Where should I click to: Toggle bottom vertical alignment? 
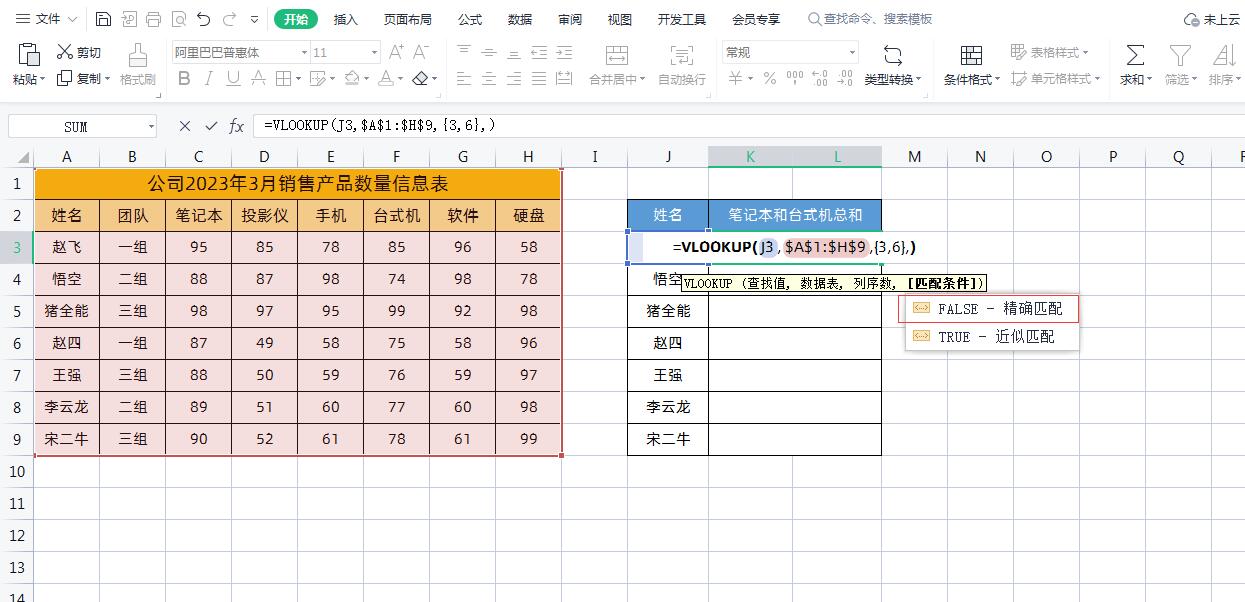point(514,52)
